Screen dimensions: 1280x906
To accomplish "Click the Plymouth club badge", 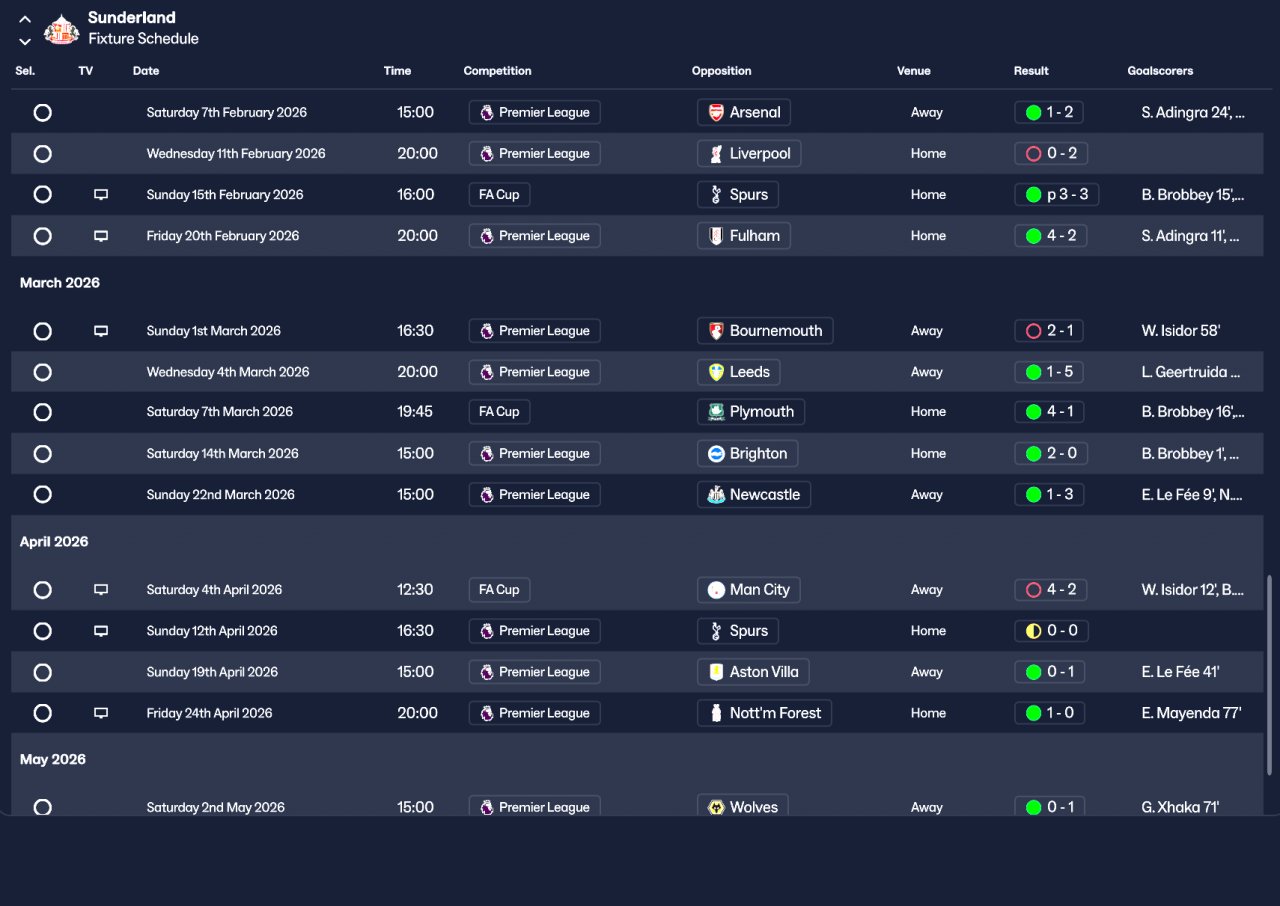I will coord(716,412).
